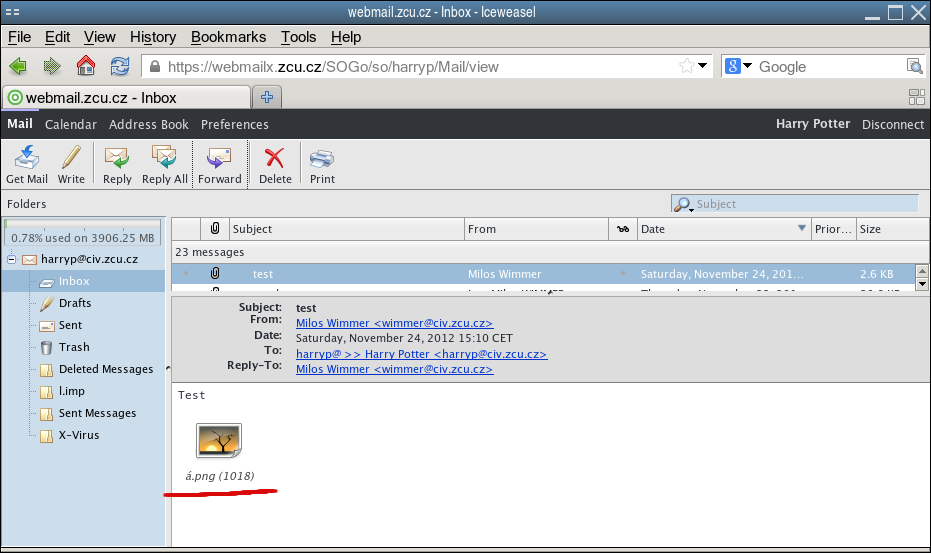This screenshot has height=553, width=931.
Task: Click the Get Mail toolbar icon
Action: pos(27,164)
